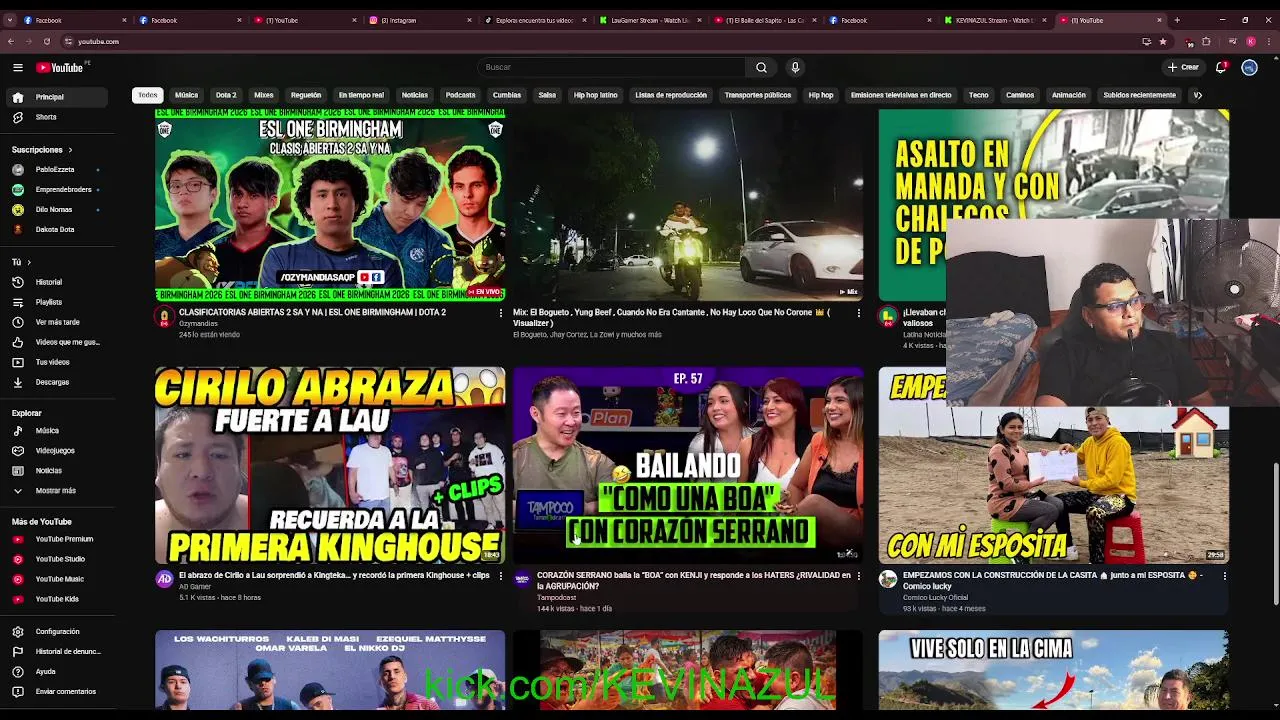Image resolution: width=1280 pixels, height=720 pixels.
Task: Expand the Suscripciones section
Action: click(41, 150)
